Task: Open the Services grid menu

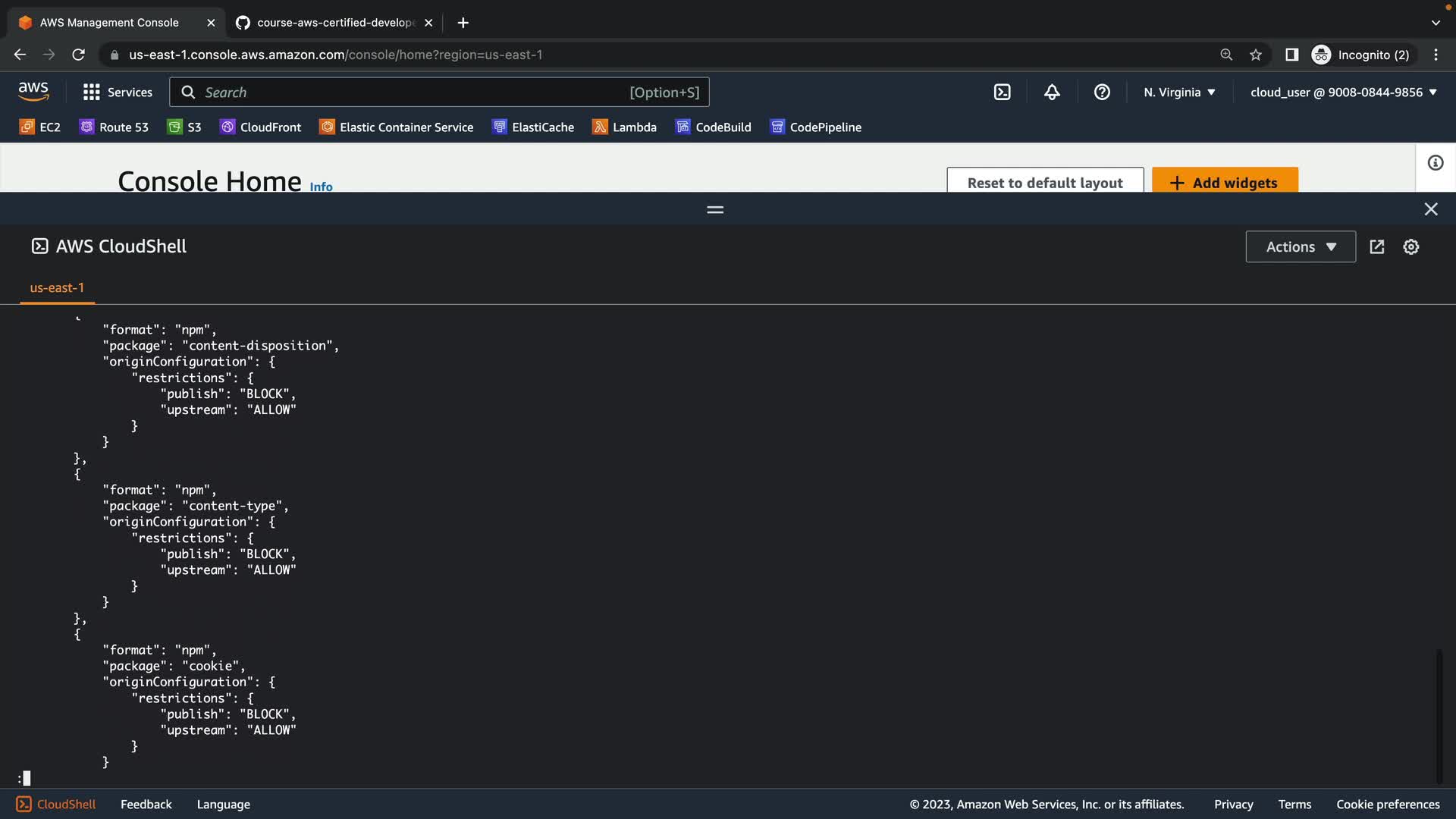Action: click(x=118, y=93)
